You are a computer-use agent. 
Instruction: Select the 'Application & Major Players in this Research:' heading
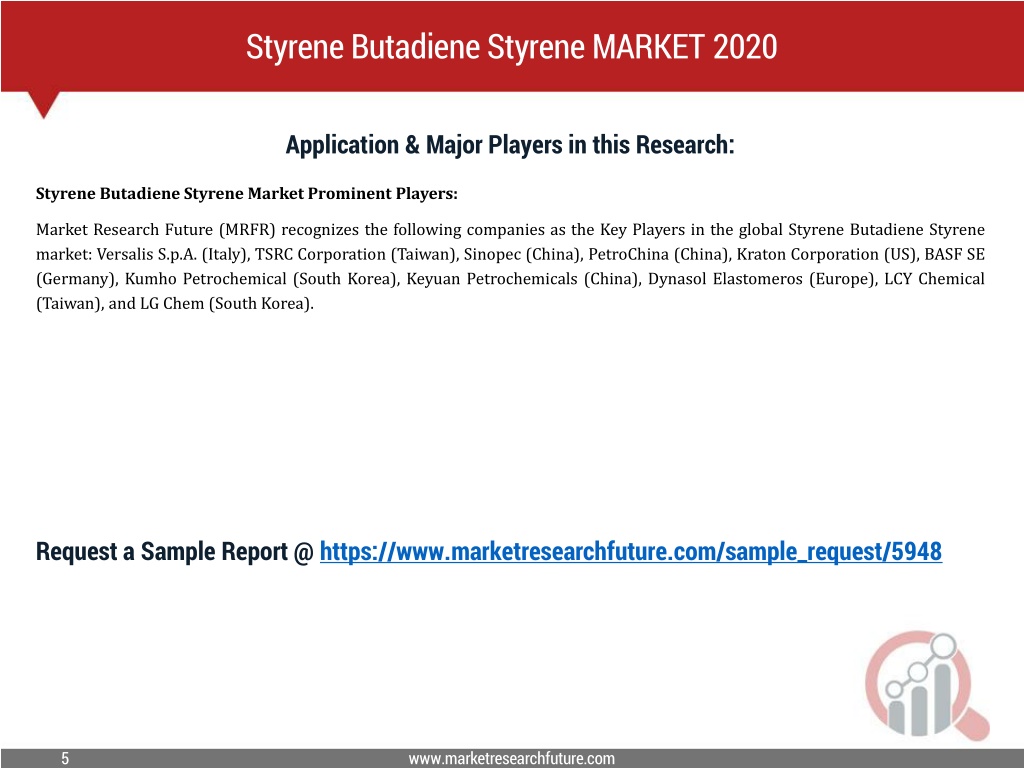click(510, 145)
